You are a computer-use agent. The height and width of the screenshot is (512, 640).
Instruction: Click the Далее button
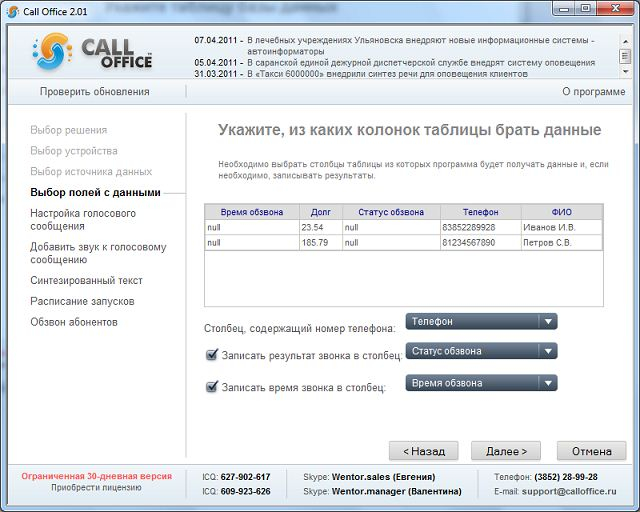506,451
